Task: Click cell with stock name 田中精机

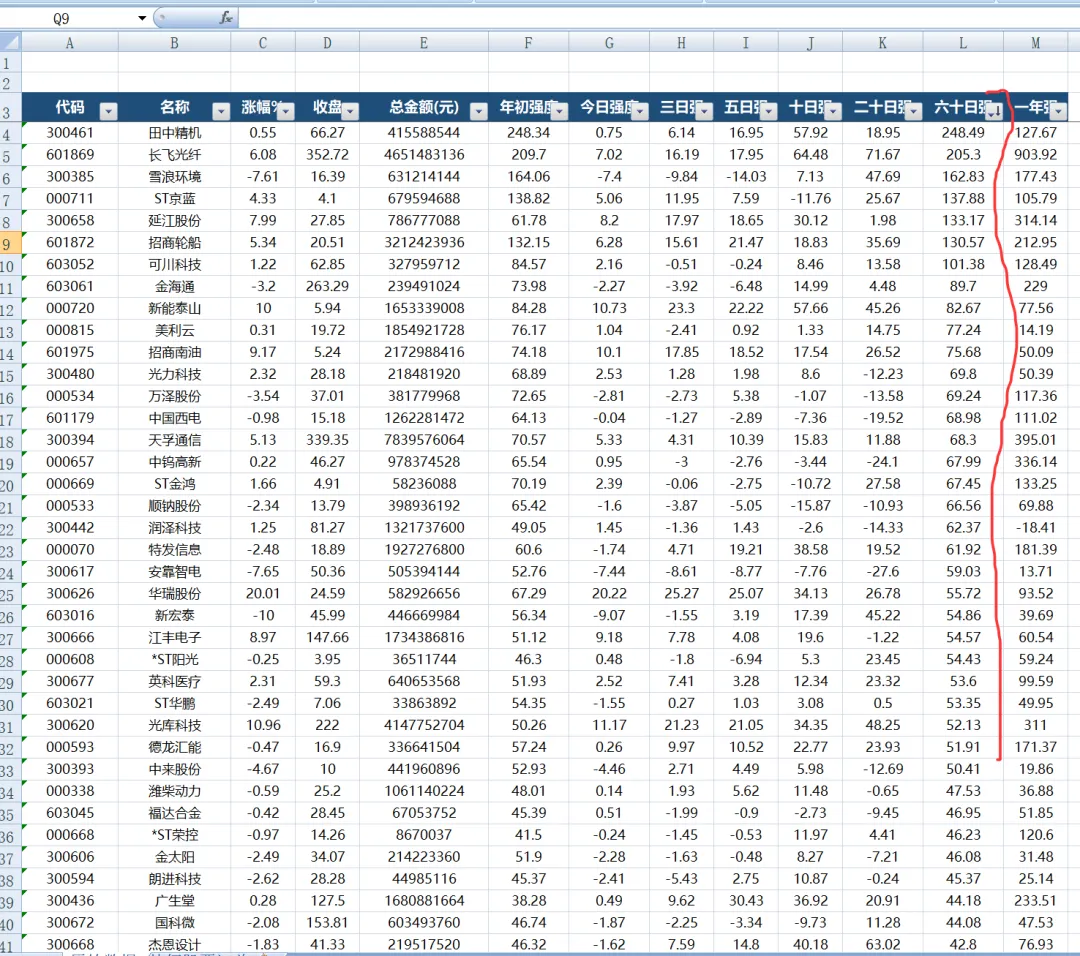Action: coord(174,132)
